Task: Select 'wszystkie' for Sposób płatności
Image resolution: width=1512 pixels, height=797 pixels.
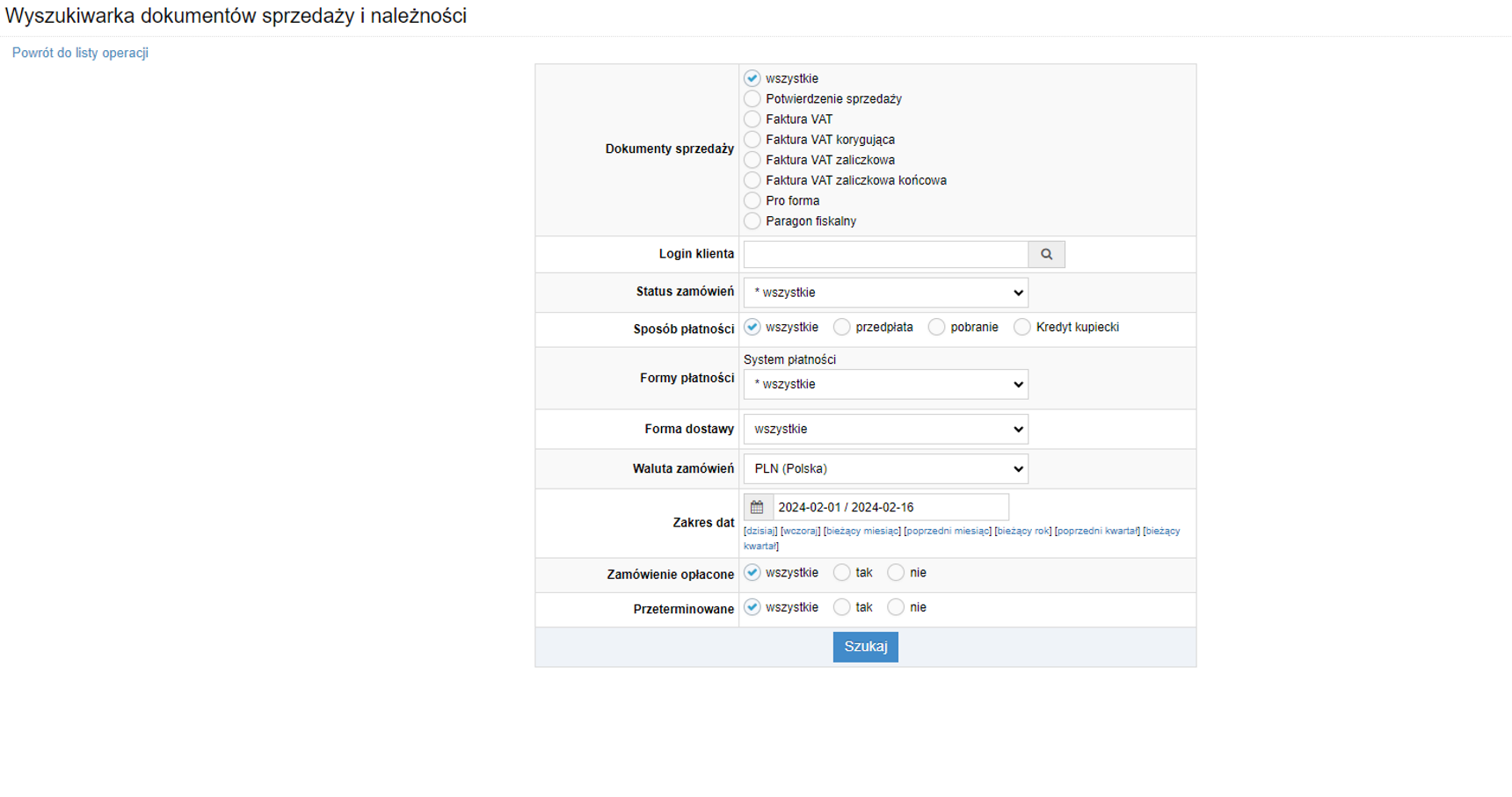Action: coord(752,327)
